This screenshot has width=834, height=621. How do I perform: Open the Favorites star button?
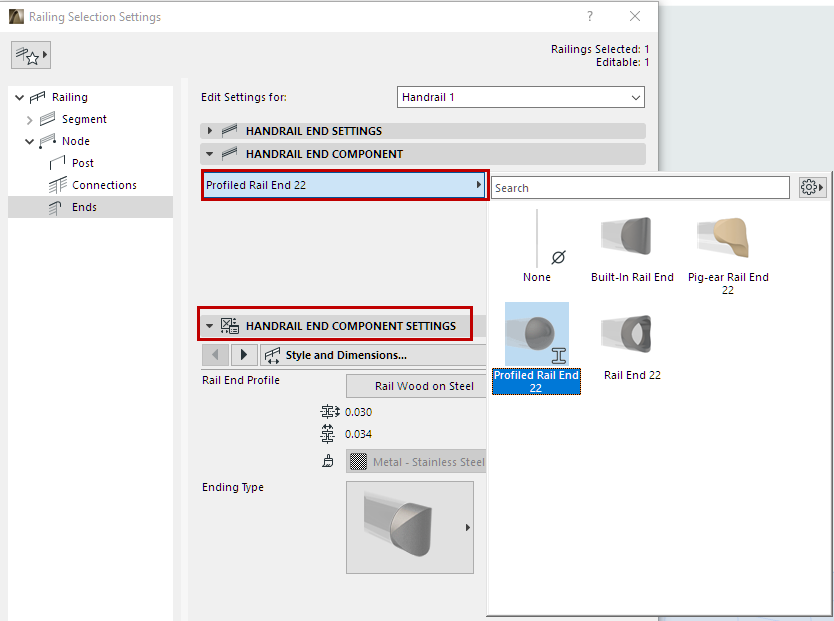click(31, 55)
